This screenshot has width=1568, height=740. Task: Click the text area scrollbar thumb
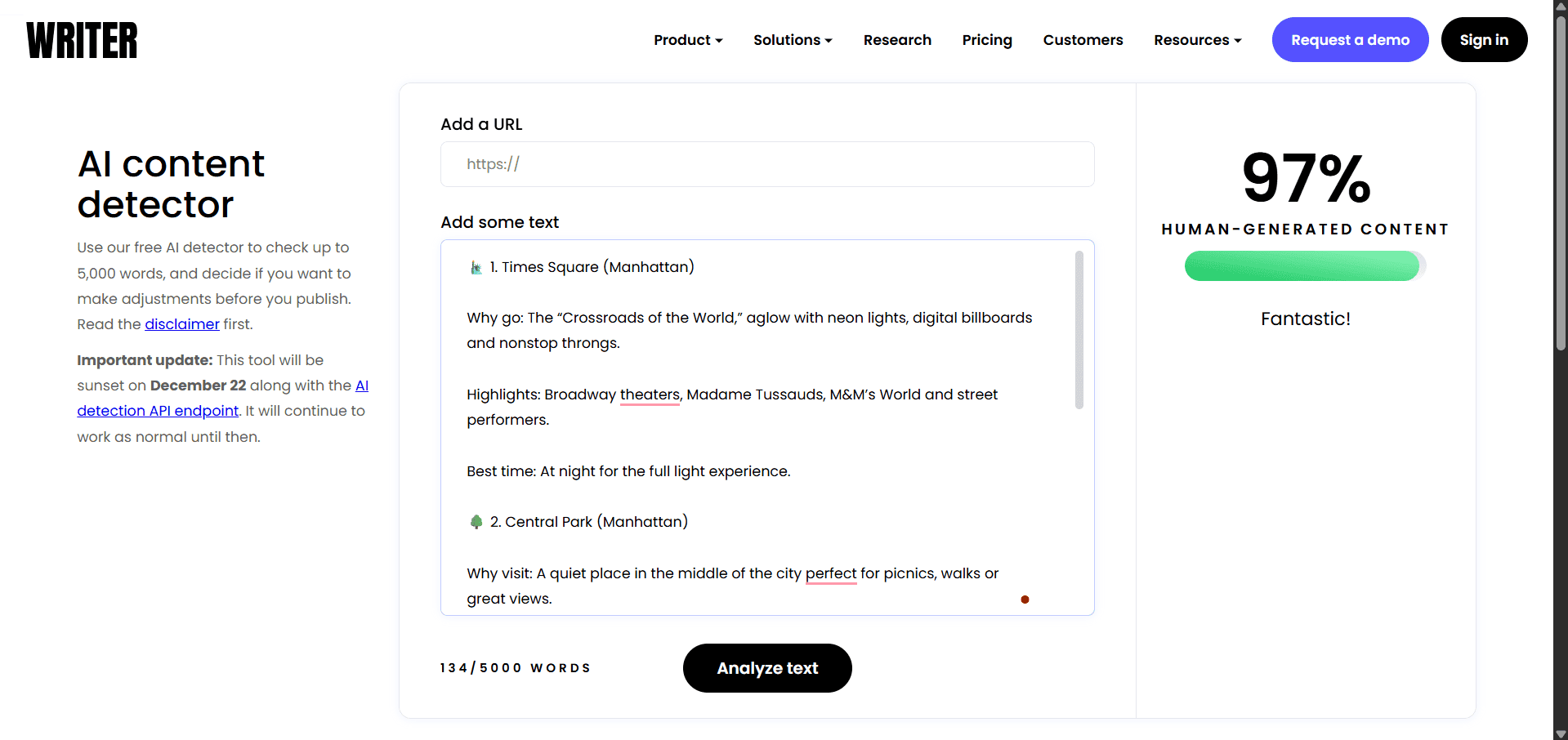coord(1079,330)
